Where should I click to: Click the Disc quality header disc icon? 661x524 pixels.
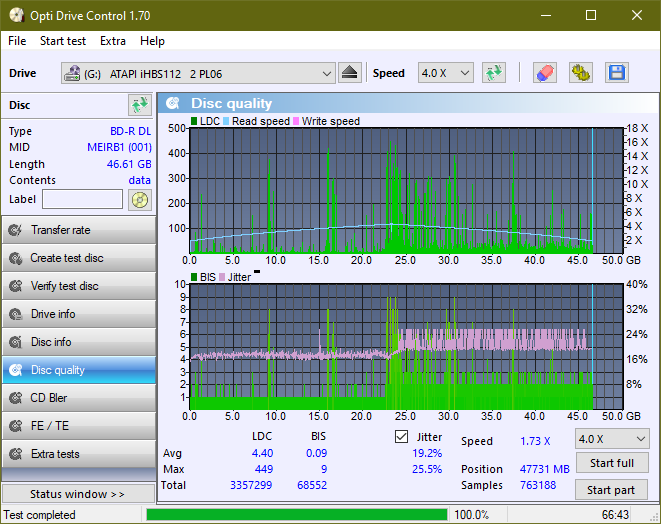point(173,103)
